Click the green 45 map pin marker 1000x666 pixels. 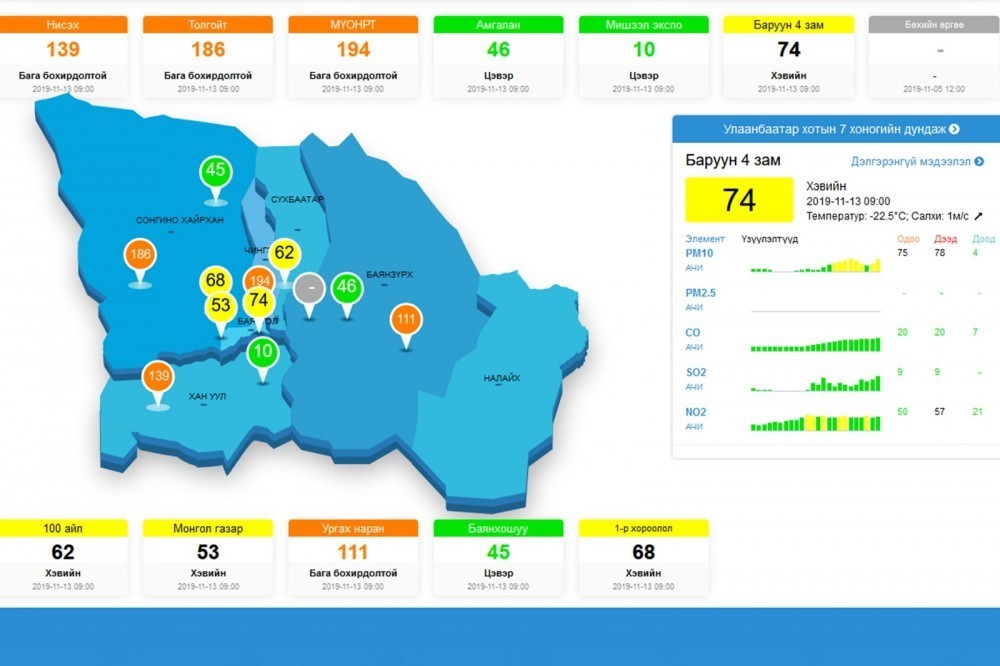point(215,171)
